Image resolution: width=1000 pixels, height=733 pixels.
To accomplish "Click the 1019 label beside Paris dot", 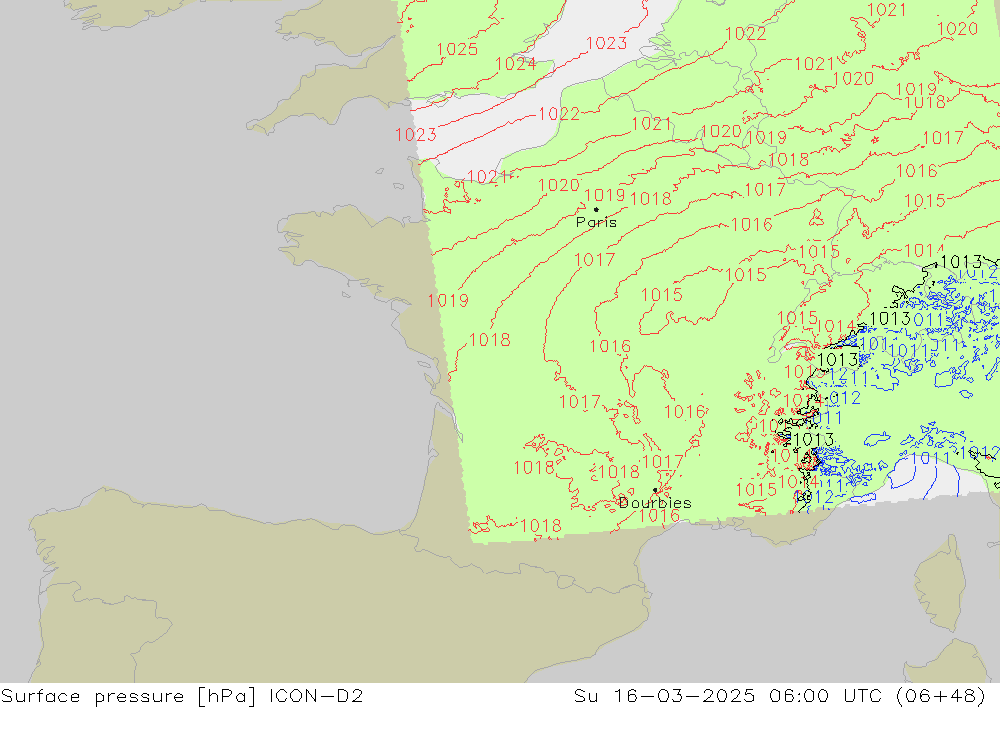I will [605, 195].
